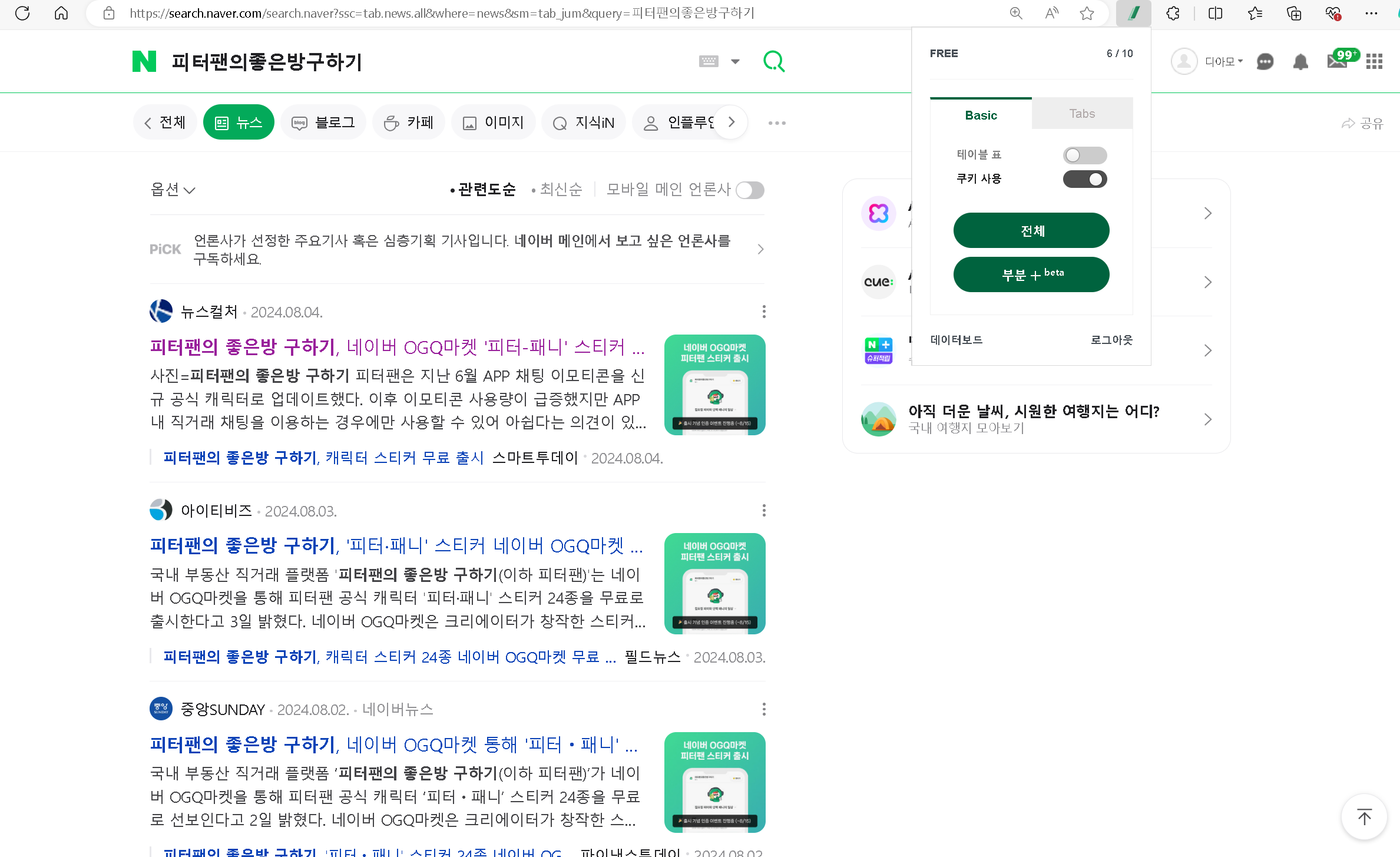This screenshot has width=1400, height=857.
Task: Switch to the 이미지 tab
Action: coord(493,123)
